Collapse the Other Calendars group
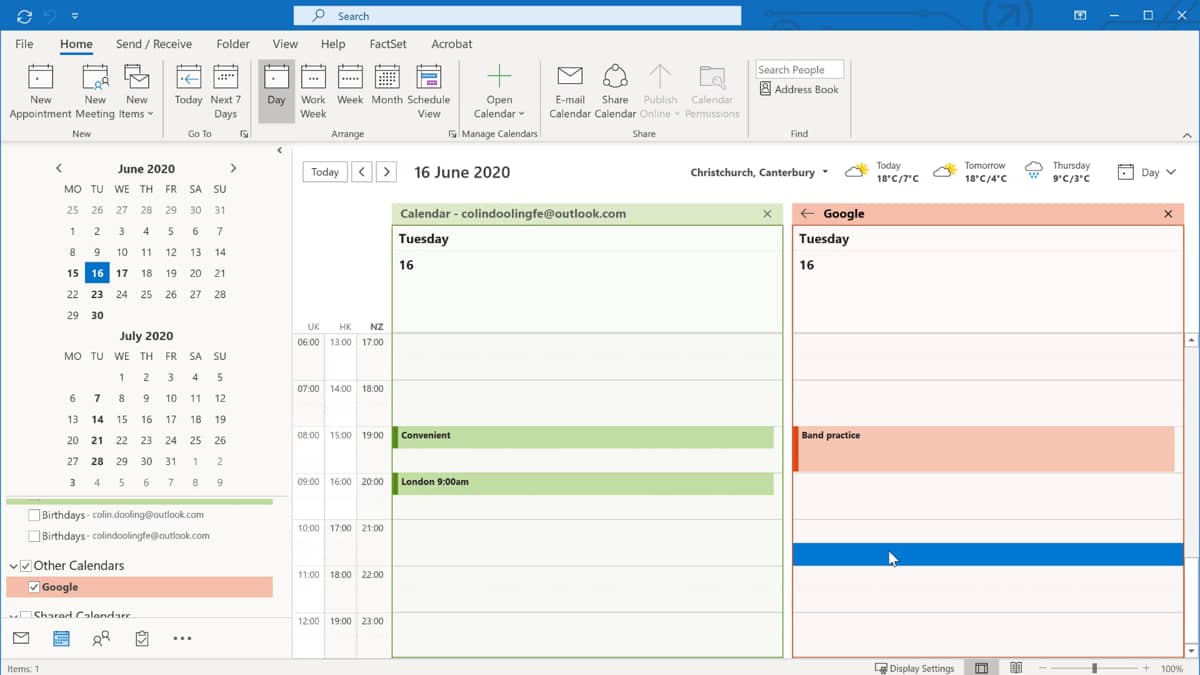 click(x=13, y=566)
